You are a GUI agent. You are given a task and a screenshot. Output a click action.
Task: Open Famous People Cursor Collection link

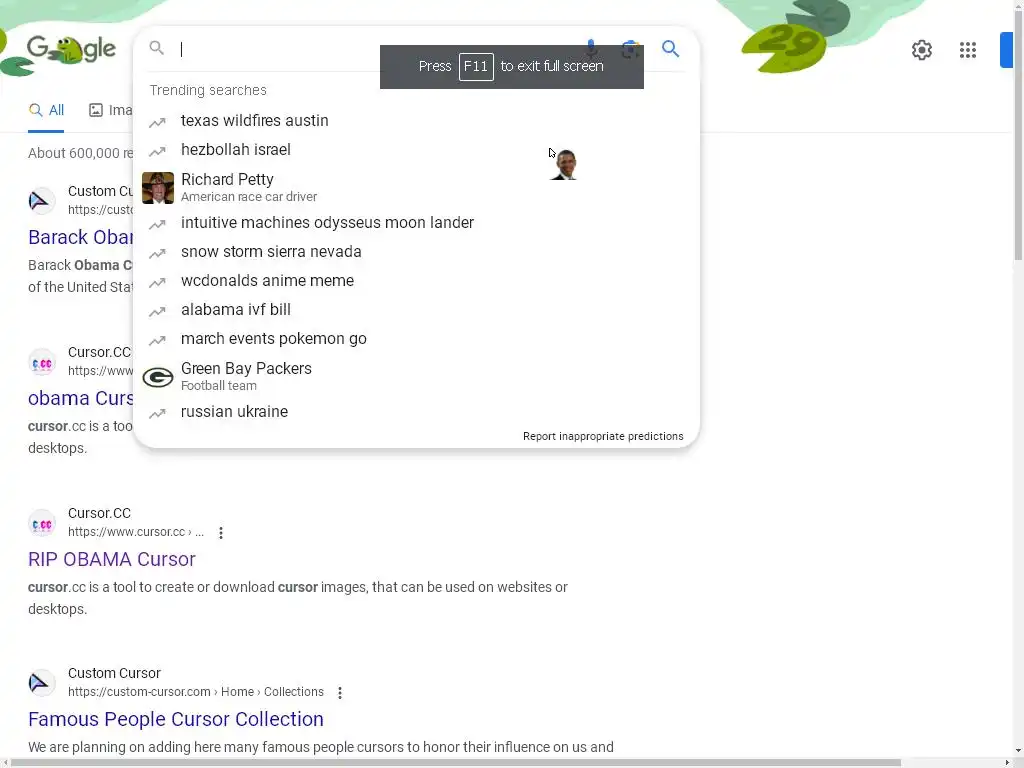(x=176, y=719)
